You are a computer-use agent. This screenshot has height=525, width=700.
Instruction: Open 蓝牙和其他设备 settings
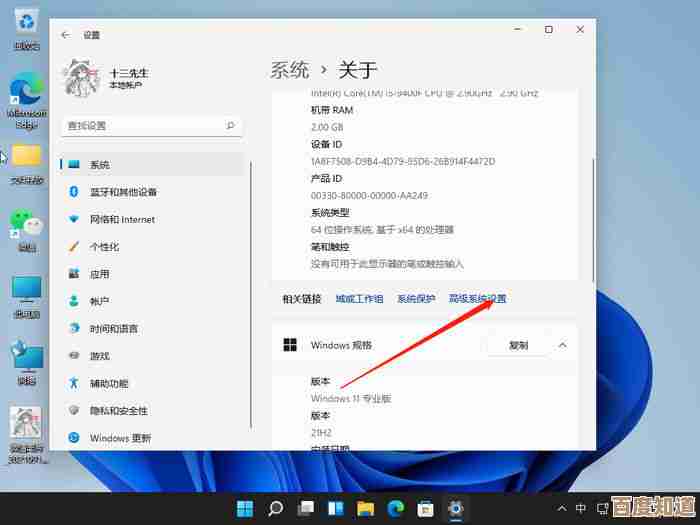pos(122,192)
